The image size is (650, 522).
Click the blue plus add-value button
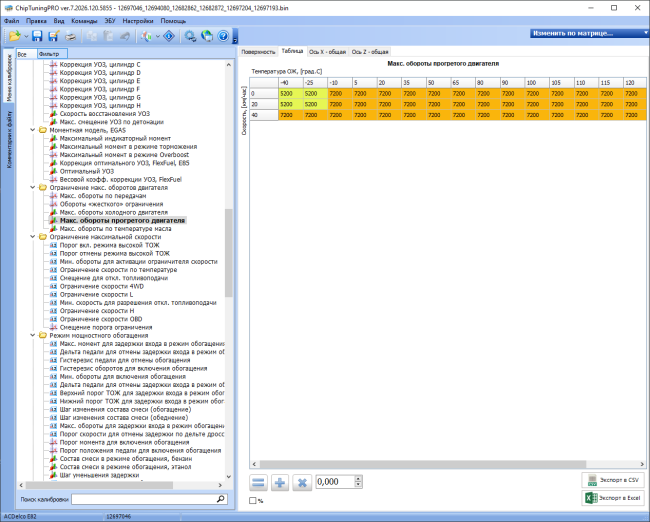click(x=280, y=483)
